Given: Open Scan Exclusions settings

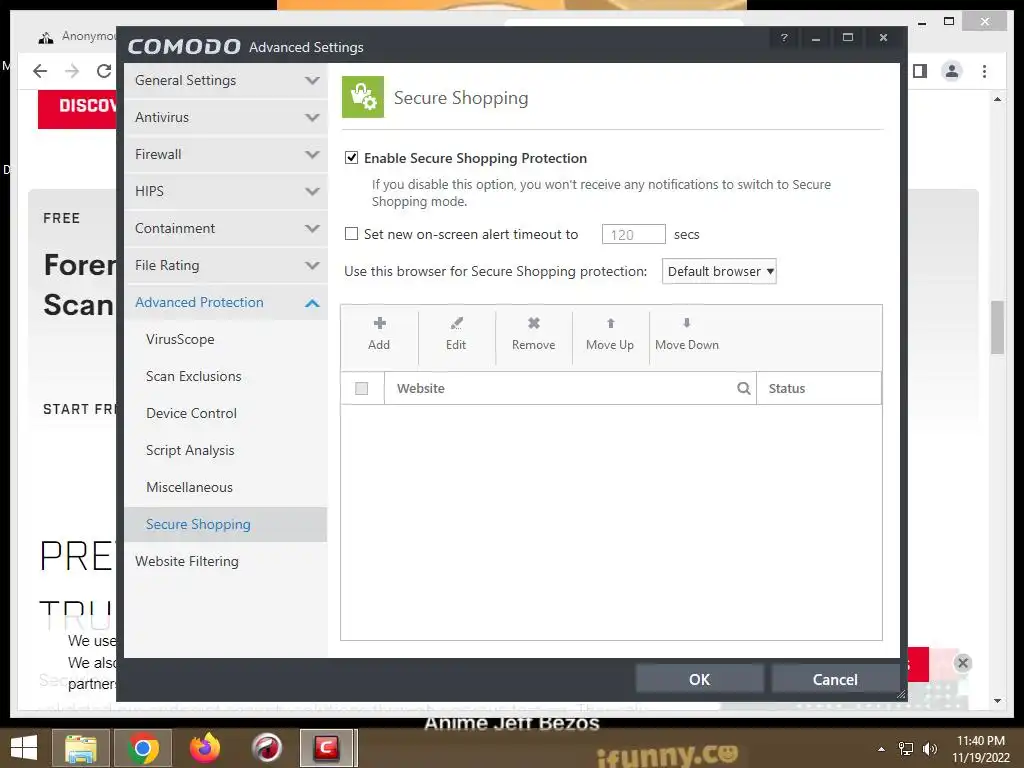Looking at the screenshot, I should pyautogui.click(x=193, y=376).
